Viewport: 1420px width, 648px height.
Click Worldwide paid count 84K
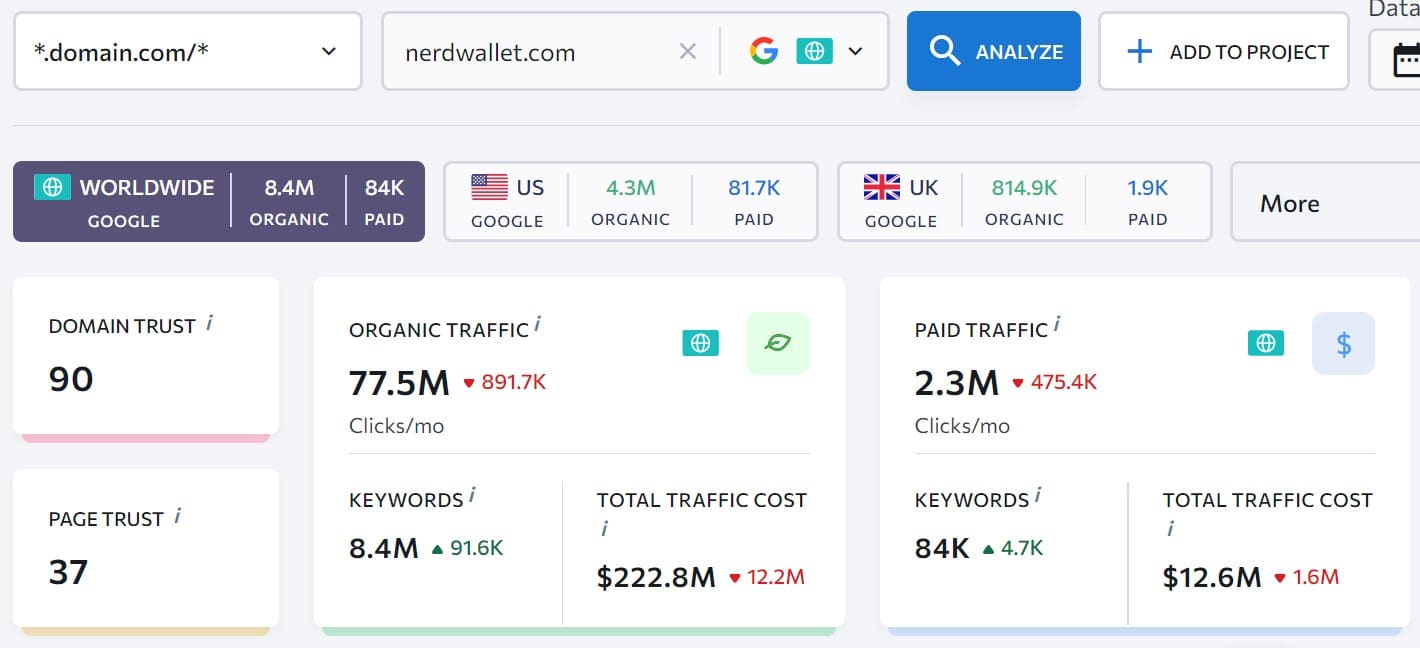[x=384, y=188]
